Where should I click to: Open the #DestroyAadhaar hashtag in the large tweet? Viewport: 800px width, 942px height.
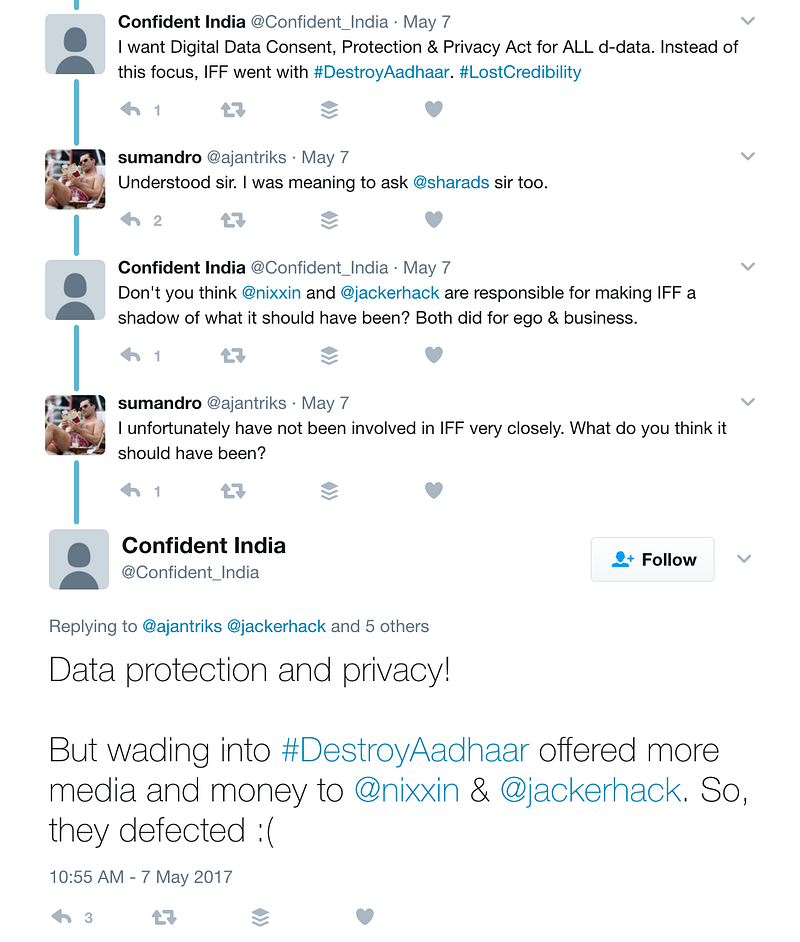(405, 750)
